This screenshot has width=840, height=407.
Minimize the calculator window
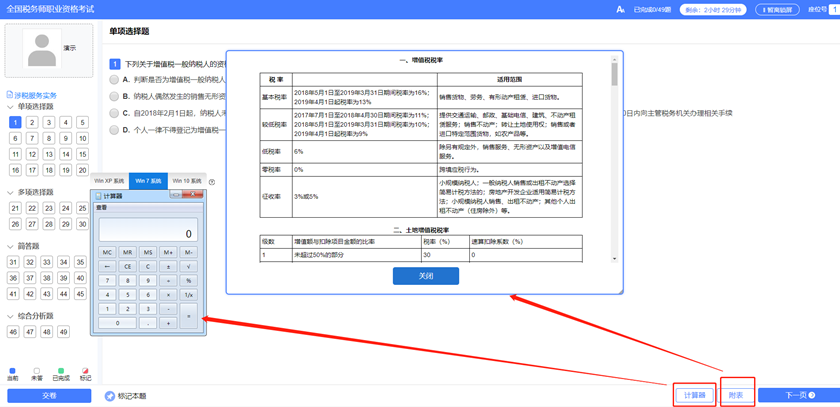click(x=176, y=195)
